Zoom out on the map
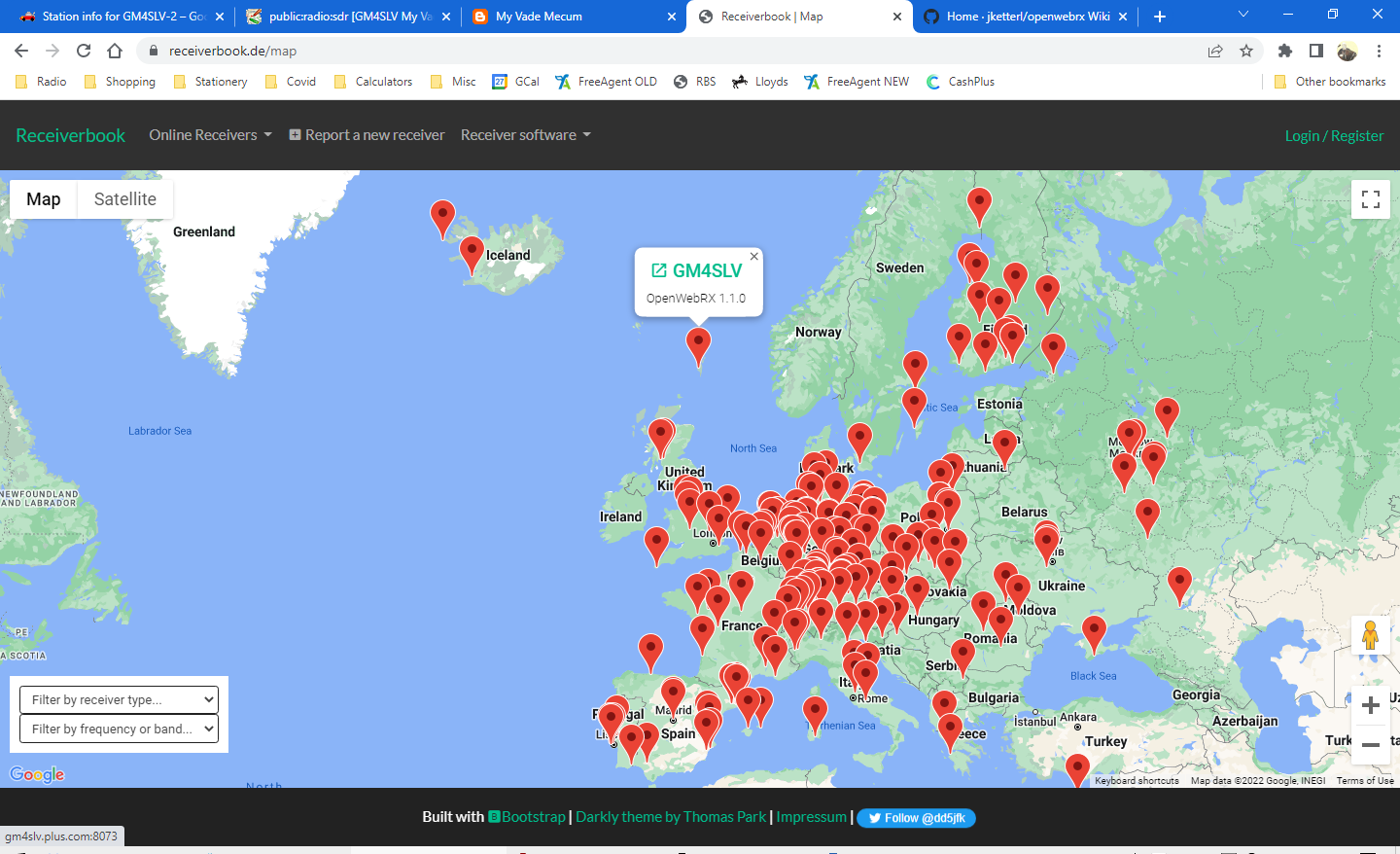The image size is (1400, 854). pyautogui.click(x=1370, y=745)
